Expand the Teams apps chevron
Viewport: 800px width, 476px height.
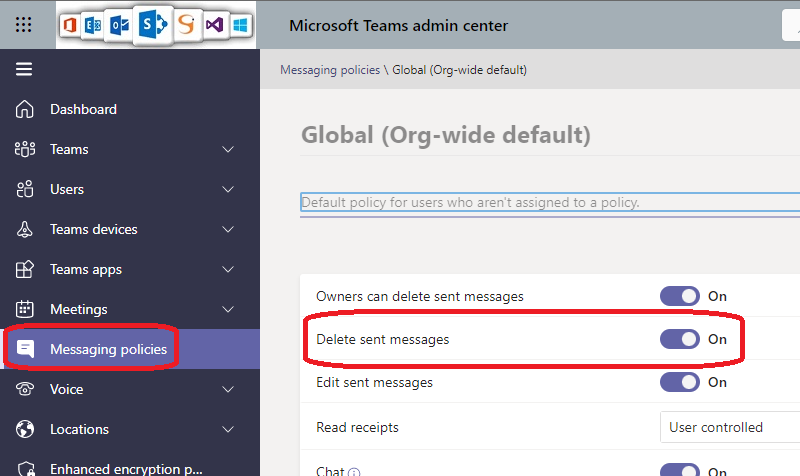tap(228, 269)
